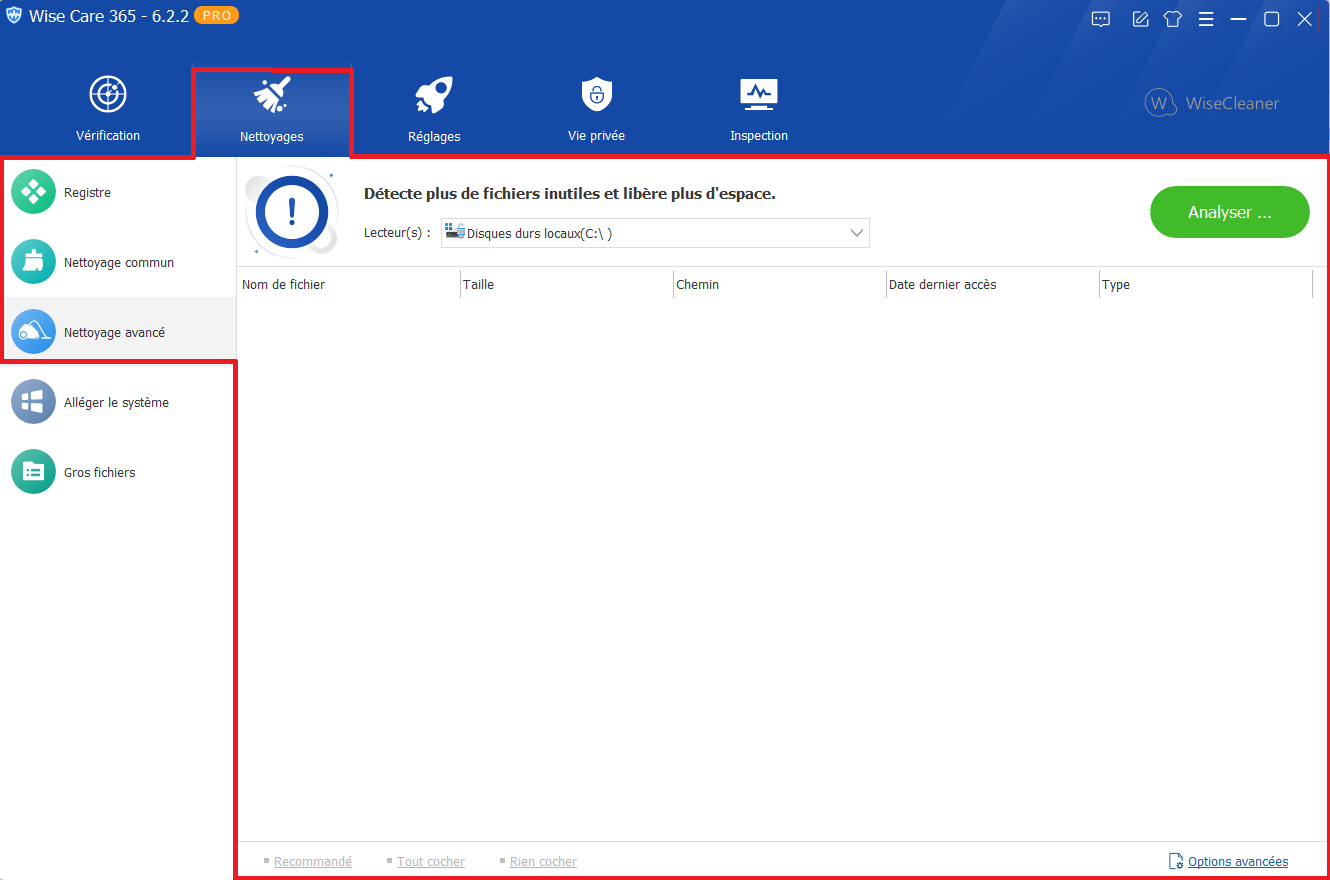Switch to the Nettoyages tab

coord(271,112)
